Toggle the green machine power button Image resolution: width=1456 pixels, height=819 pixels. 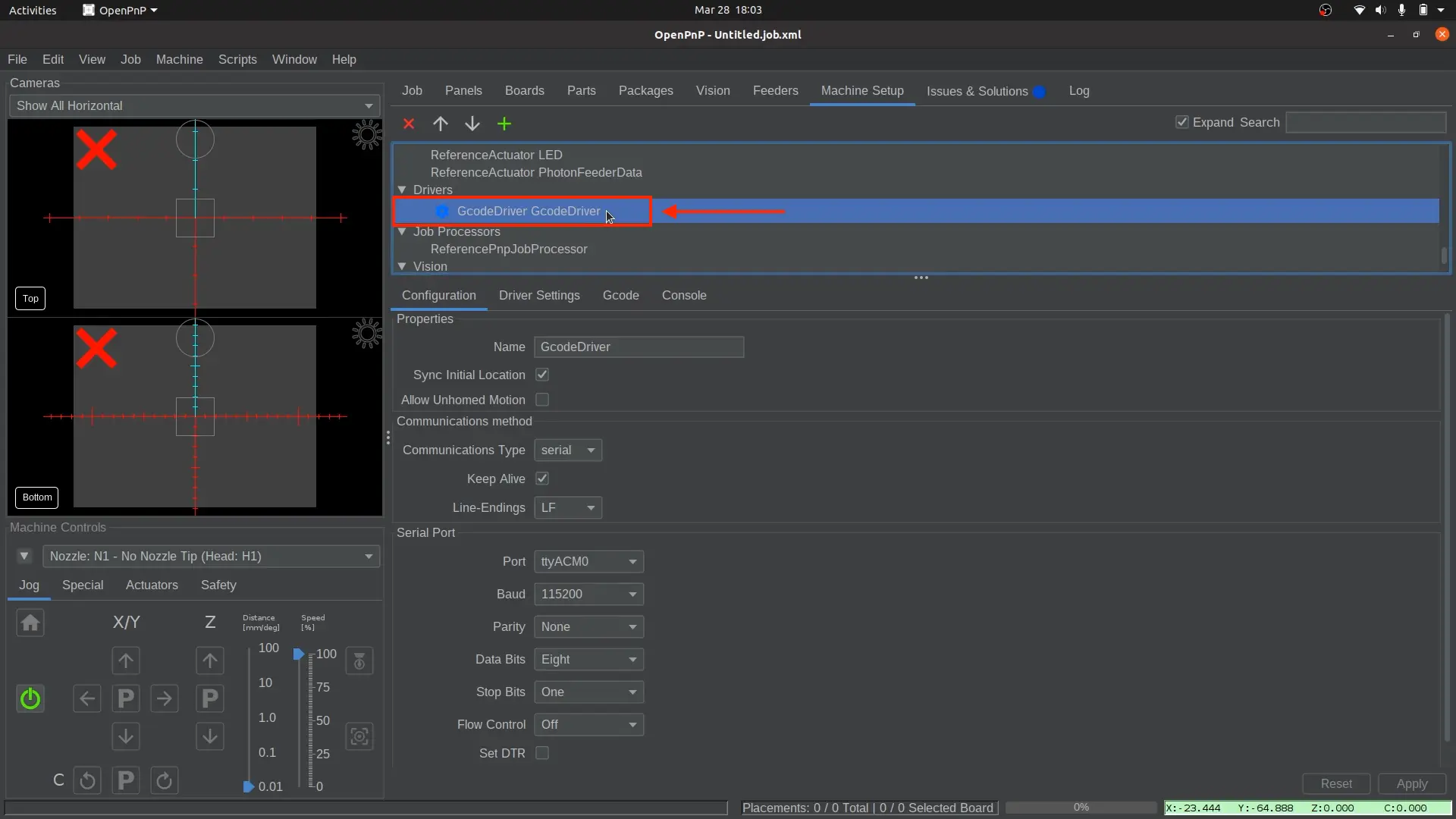point(30,698)
